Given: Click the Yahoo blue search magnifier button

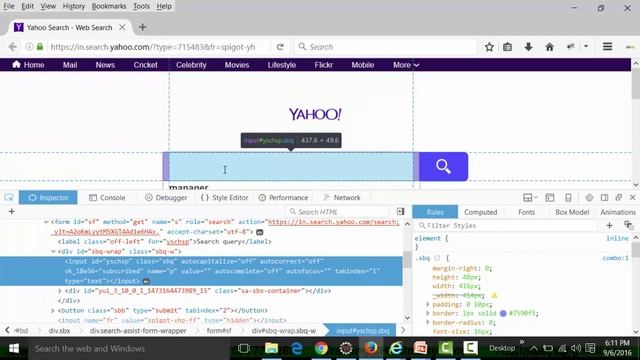Looking at the screenshot, I should coord(443,167).
